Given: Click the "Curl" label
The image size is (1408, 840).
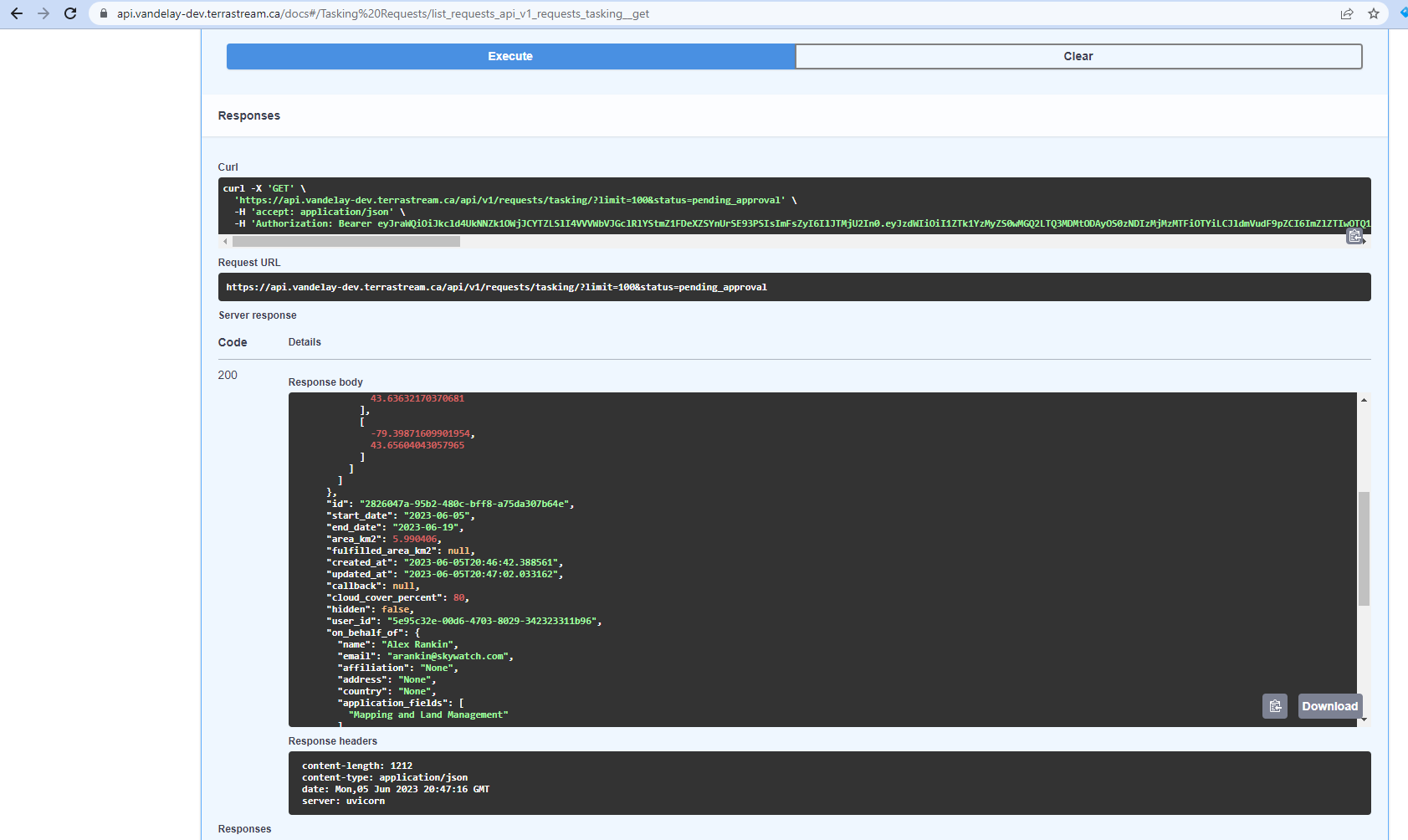Looking at the screenshot, I should (x=228, y=167).
